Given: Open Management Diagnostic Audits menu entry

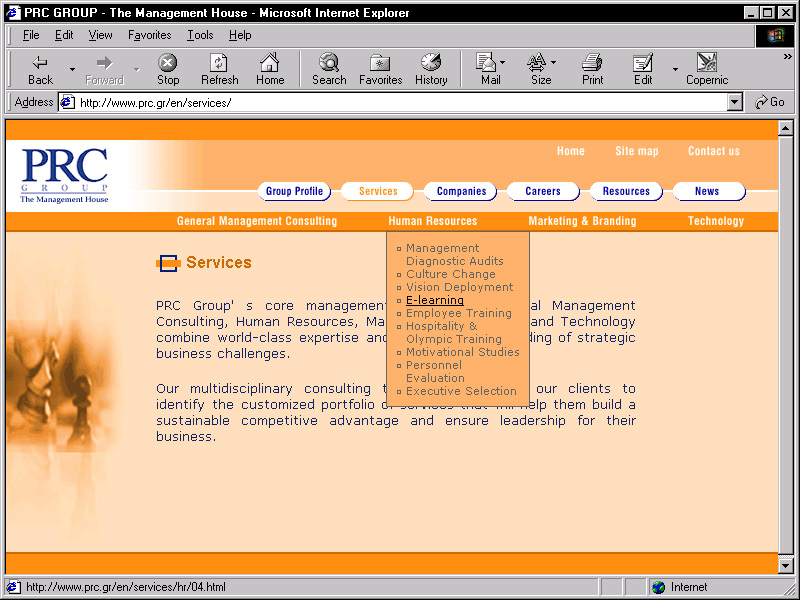Looking at the screenshot, I should coord(454,255).
